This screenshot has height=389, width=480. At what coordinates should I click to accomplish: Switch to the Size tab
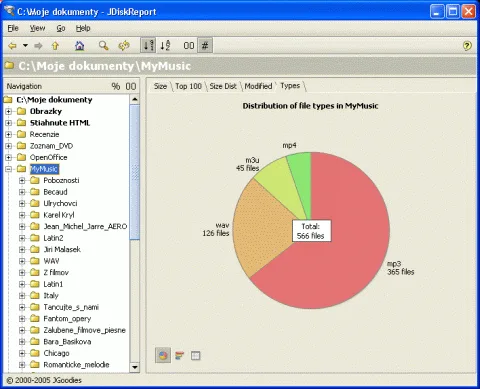click(x=160, y=86)
